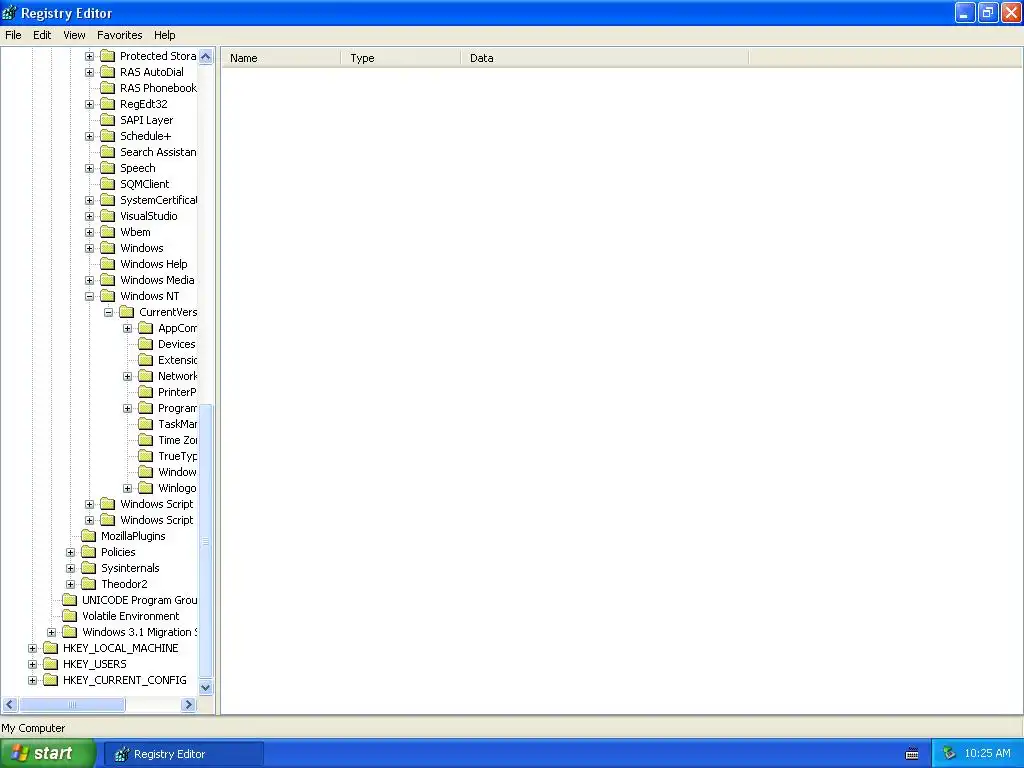Viewport: 1024px width, 768px height.
Task: Open the Windows start menu
Action: 48,754
